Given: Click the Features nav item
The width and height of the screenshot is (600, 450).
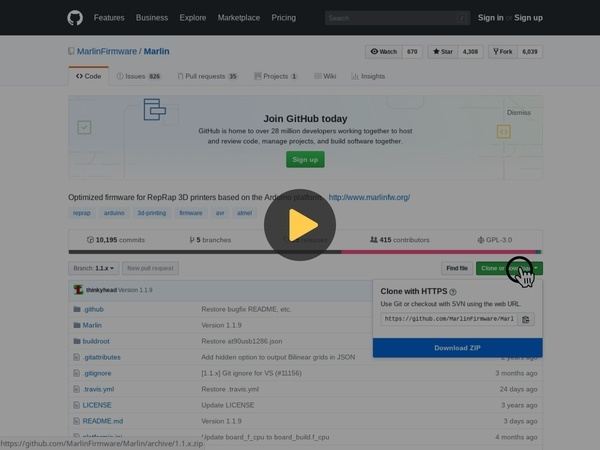Looking at the screenshot, I should [x=109, y=18].
